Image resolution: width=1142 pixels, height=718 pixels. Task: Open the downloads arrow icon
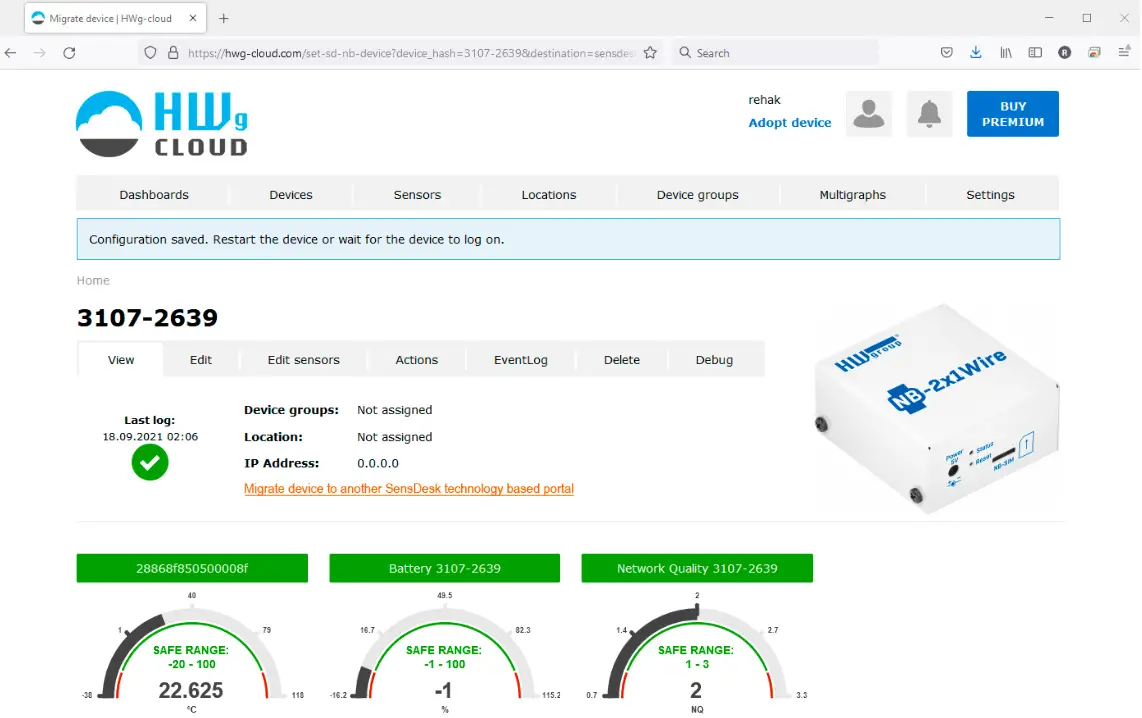click(x=976, y=52)
